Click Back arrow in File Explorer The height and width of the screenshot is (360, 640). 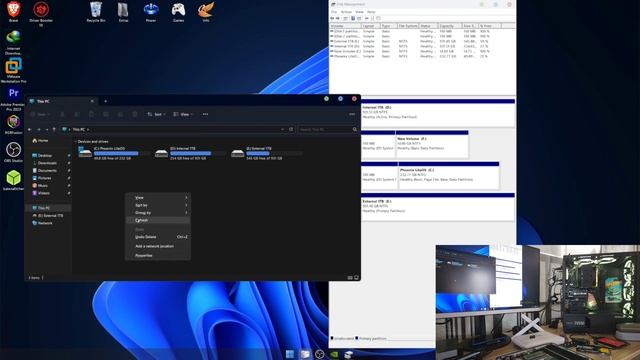(30, 129)
